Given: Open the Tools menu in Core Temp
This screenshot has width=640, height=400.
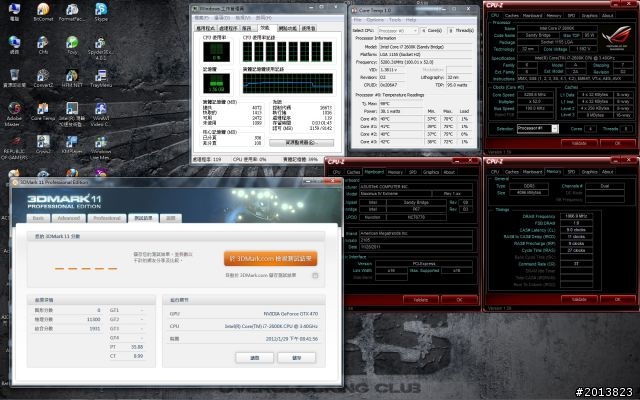Looking at the screenshot, I should tap(395, 20).
